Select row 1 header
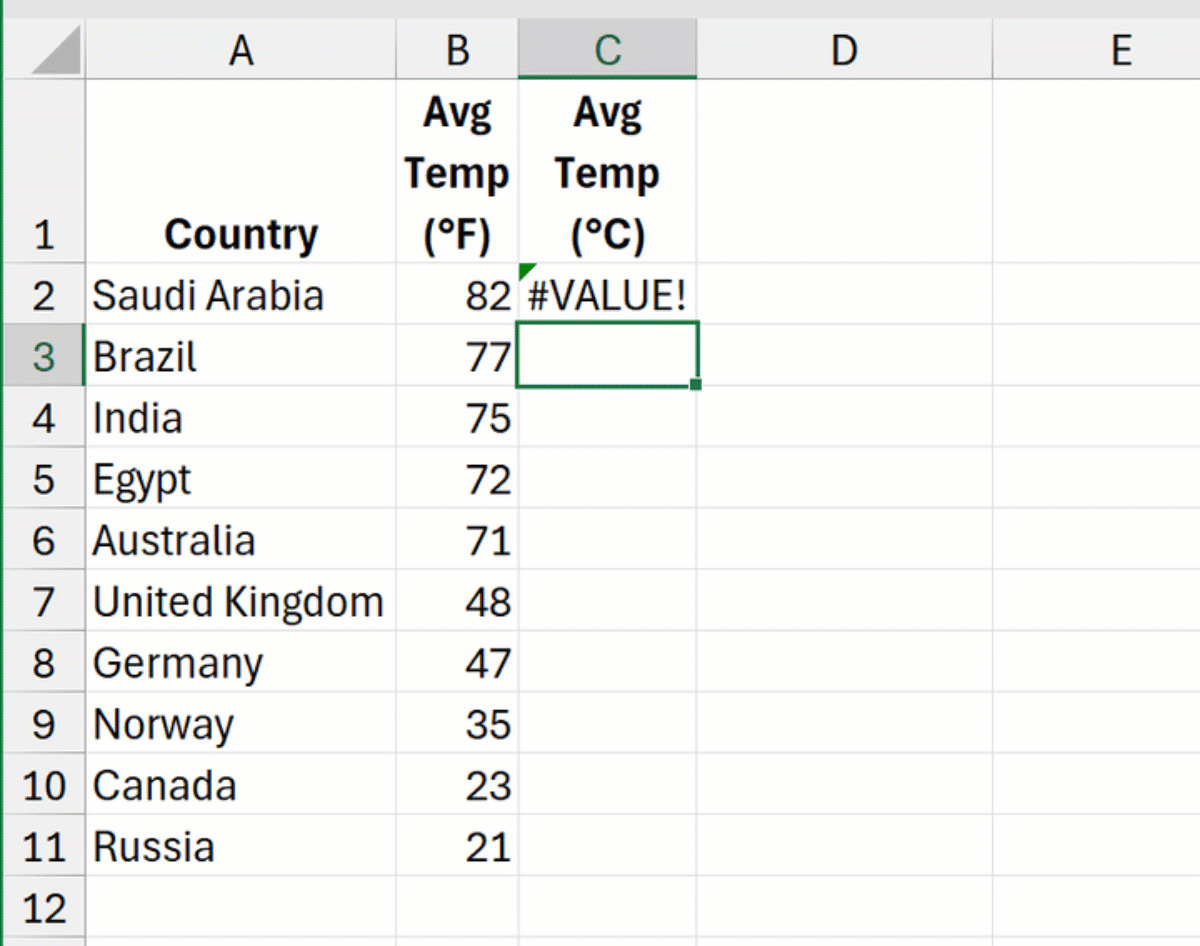Image resolution: width=1200 pixels, height=946 pixels. (43, 172)
